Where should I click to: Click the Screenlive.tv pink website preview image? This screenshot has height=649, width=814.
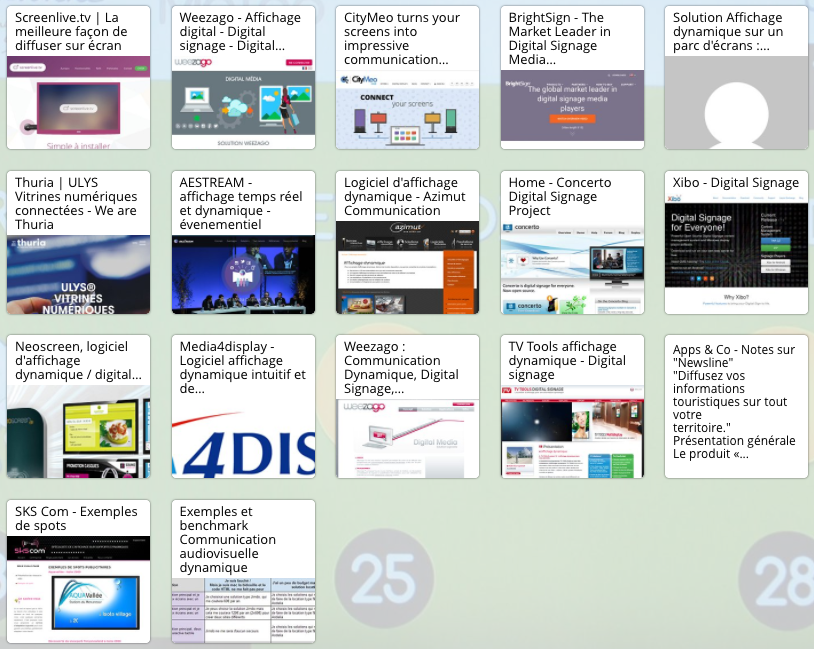click(x=78, y=103)
